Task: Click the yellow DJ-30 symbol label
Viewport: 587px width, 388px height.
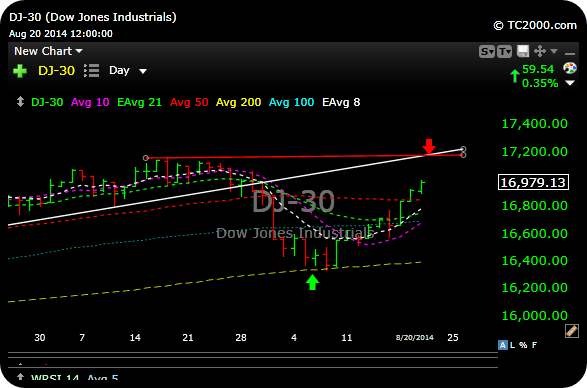Action: (x=57, y=71)
